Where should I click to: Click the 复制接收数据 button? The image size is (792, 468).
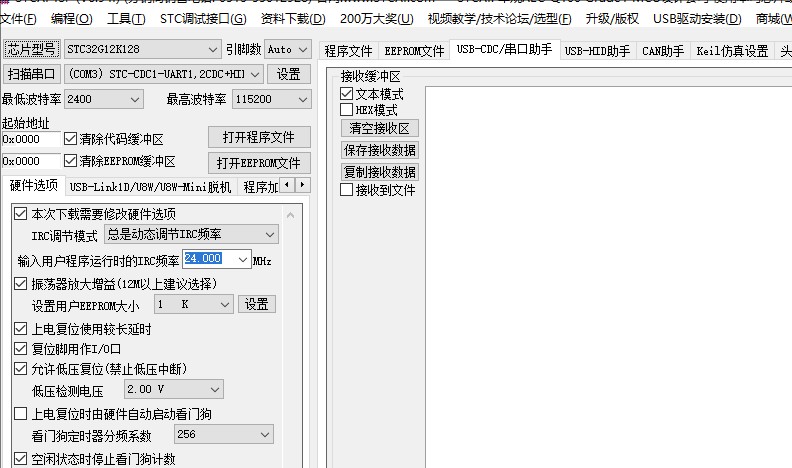pos(379,172)
